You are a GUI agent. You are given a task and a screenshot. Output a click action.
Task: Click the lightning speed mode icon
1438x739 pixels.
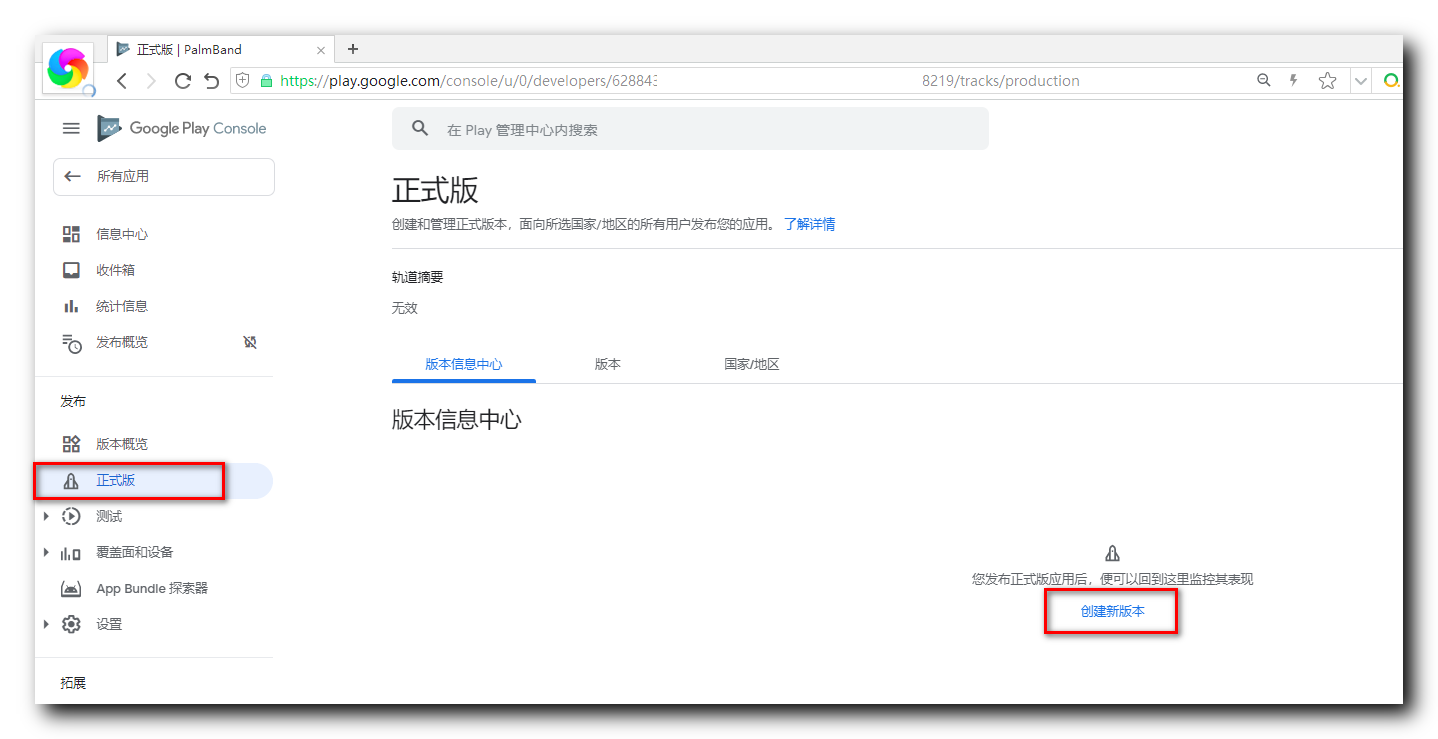(x=1294, y=81)
